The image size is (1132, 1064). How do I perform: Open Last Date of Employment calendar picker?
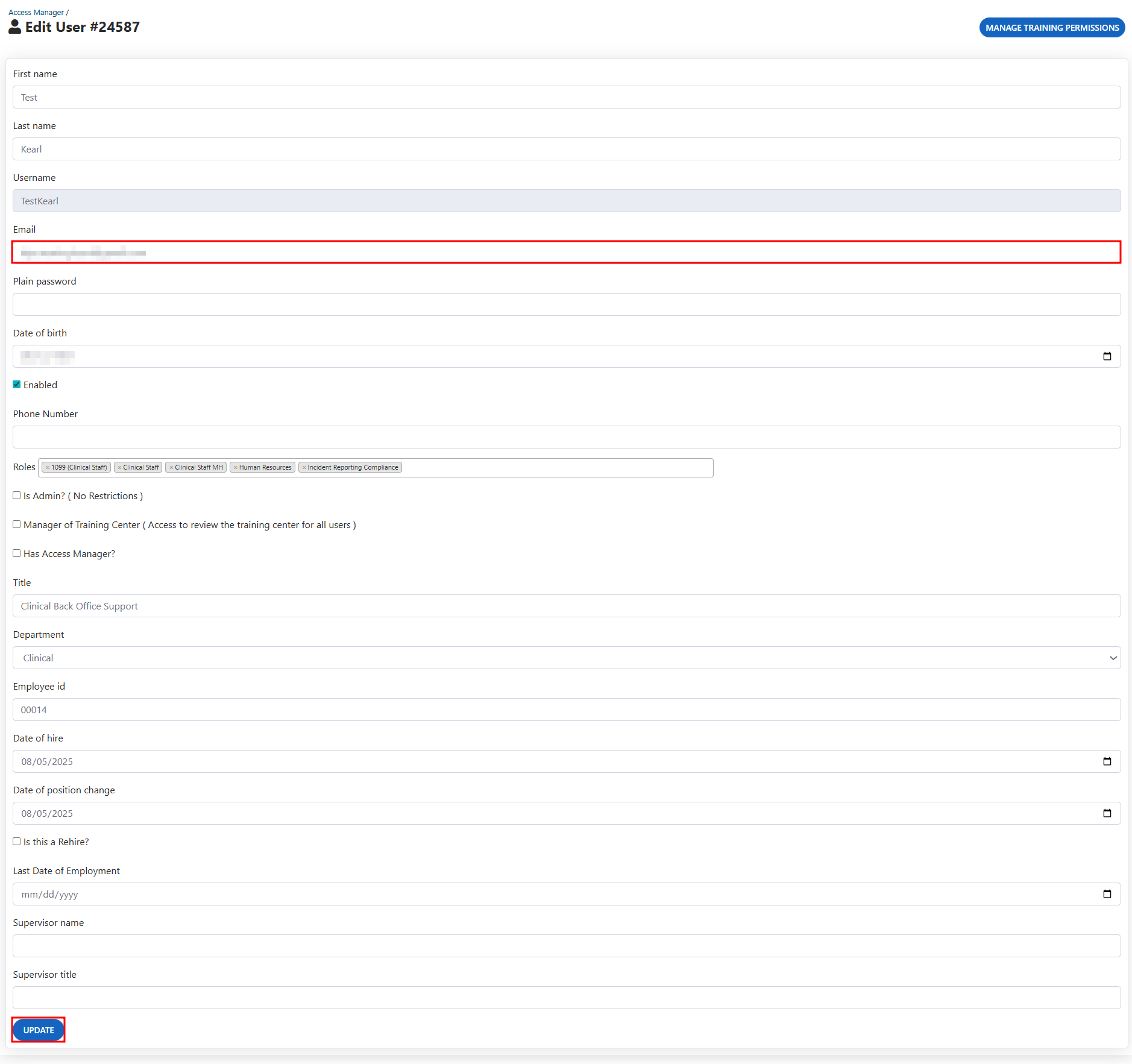(1107, 894)
